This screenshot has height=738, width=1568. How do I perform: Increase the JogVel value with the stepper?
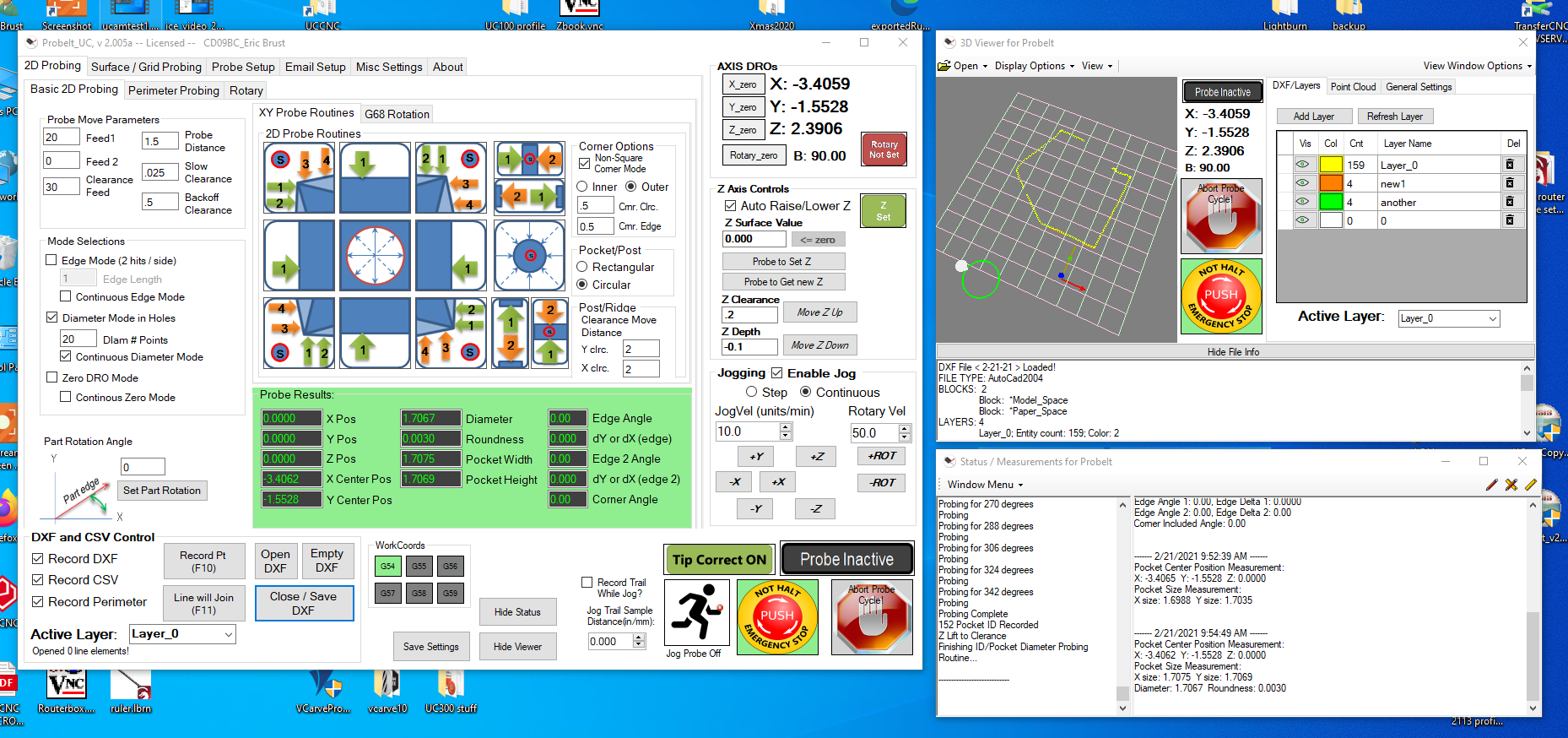pos(786,427)
